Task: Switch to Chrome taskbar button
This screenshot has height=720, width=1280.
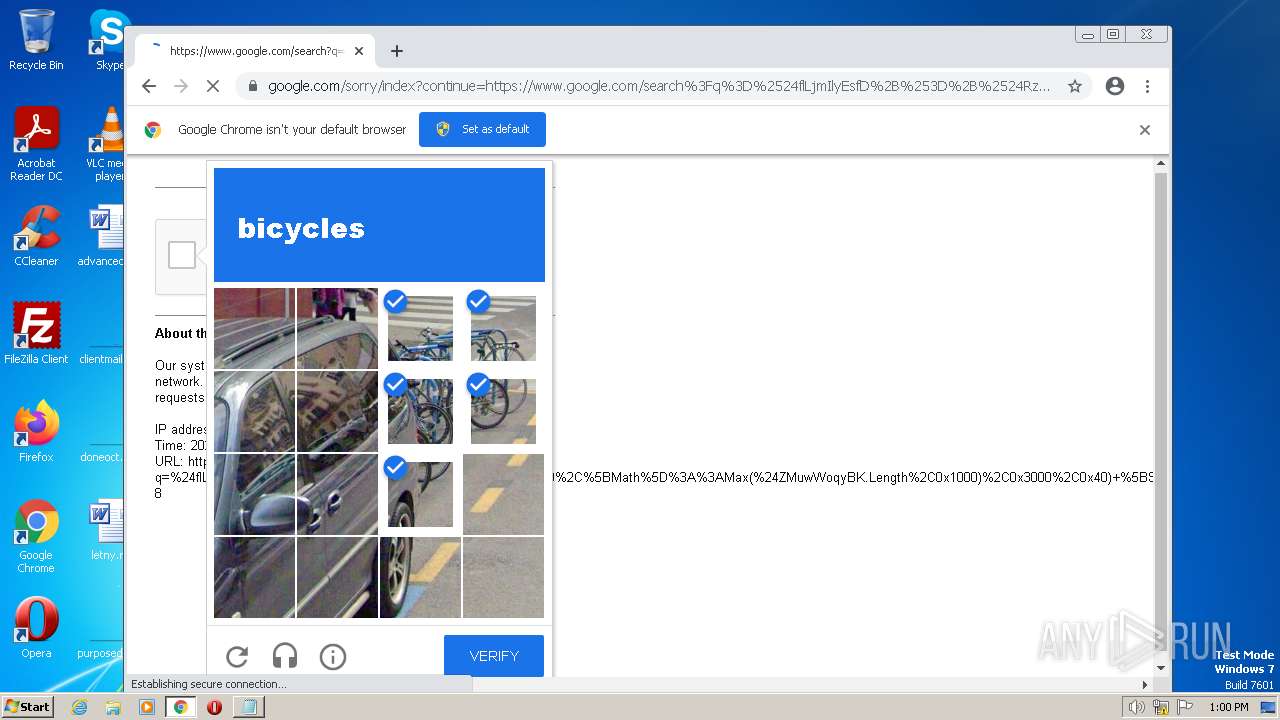Action: (180, 707)
